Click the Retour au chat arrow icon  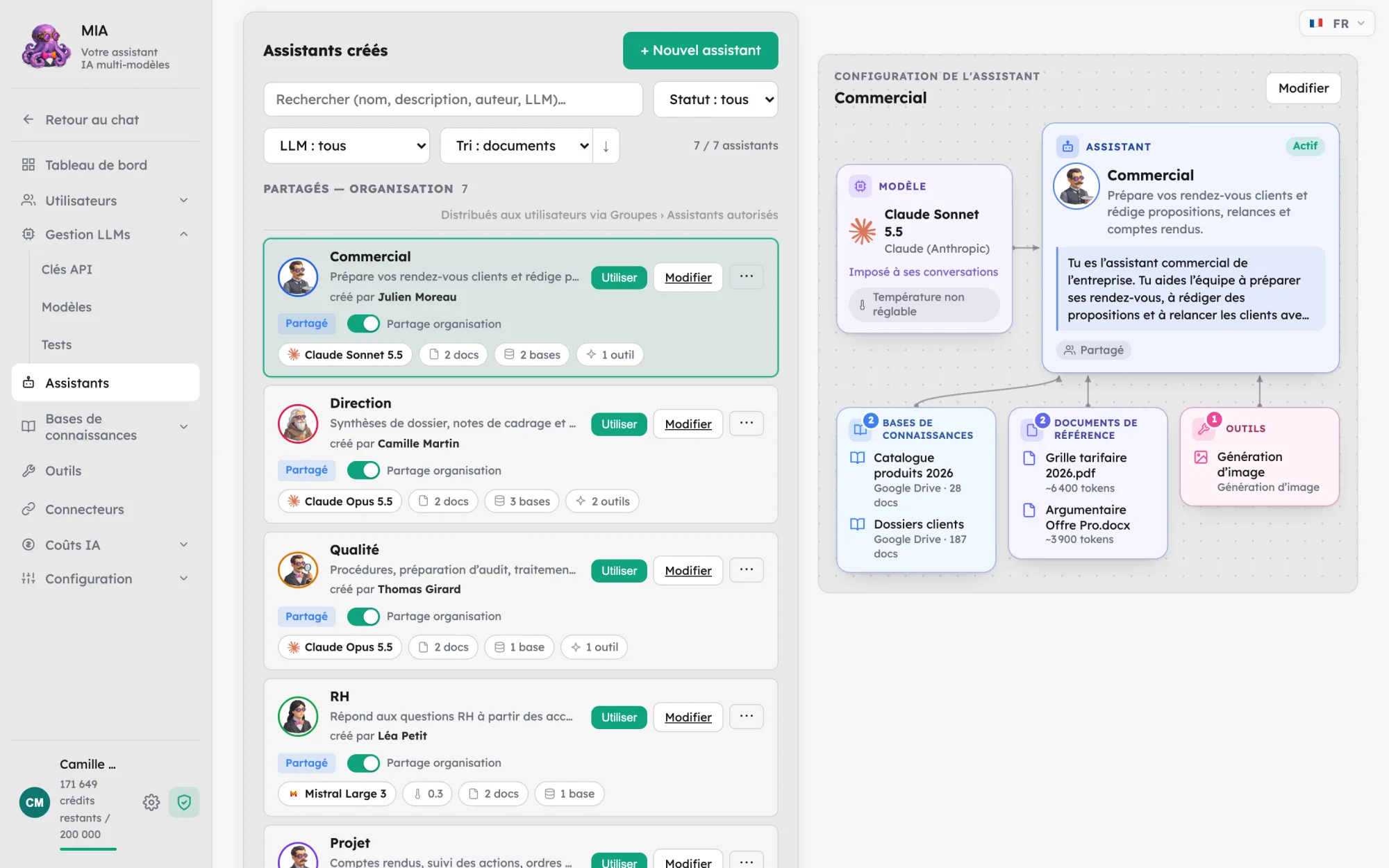tap(28, 119)
